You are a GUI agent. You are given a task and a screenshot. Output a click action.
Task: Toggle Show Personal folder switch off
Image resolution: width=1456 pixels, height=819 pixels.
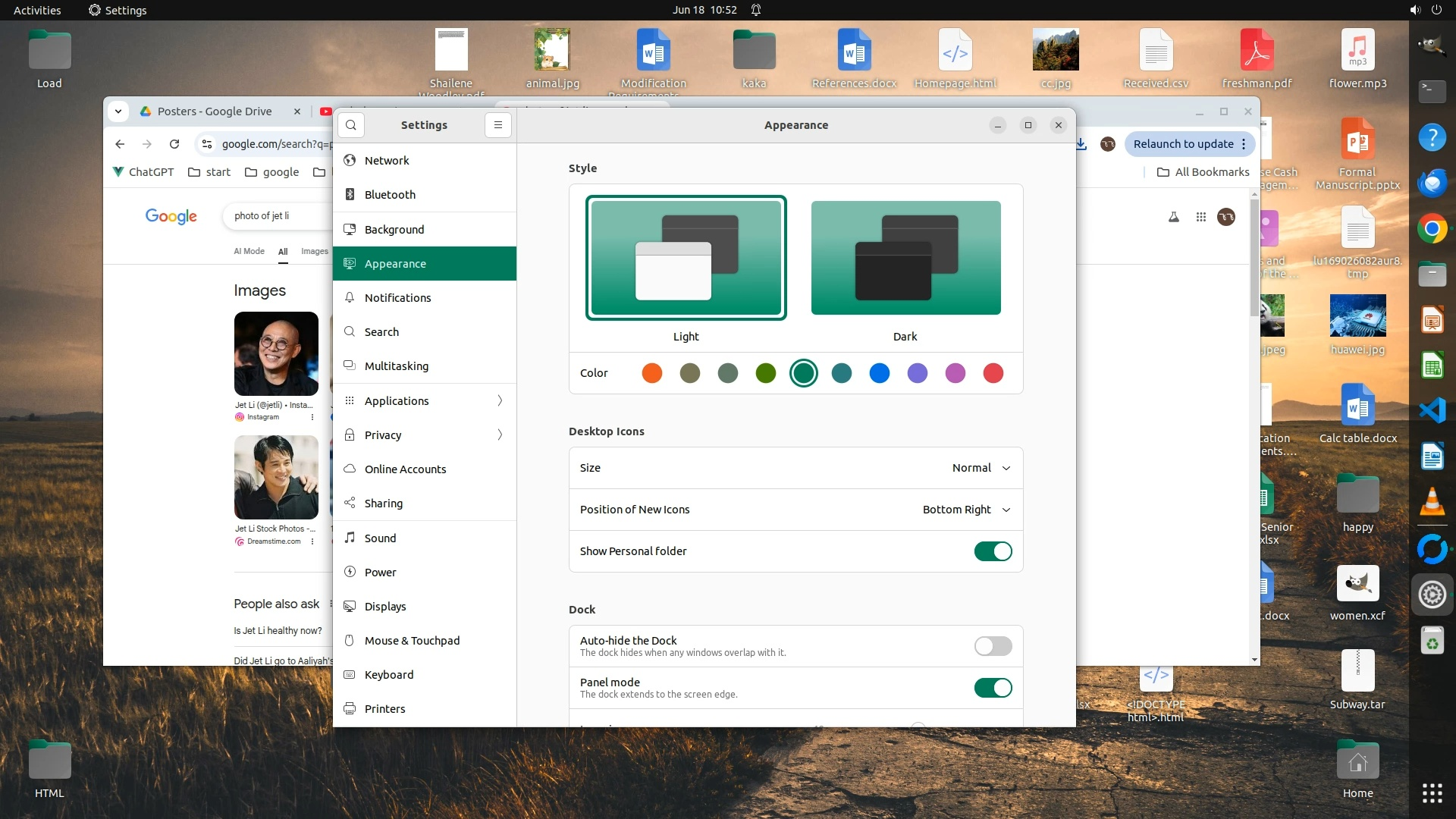pos(993,551)
